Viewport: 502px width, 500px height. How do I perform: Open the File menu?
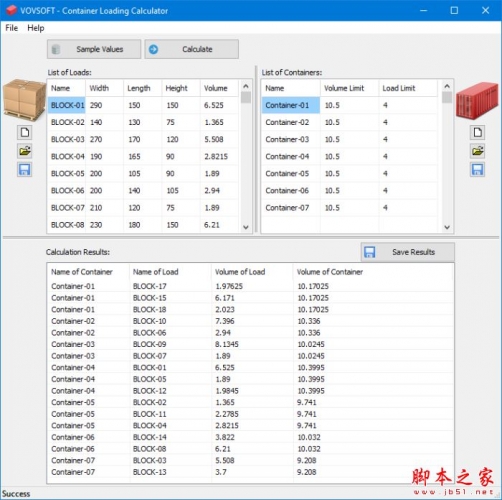click(12, 28)
